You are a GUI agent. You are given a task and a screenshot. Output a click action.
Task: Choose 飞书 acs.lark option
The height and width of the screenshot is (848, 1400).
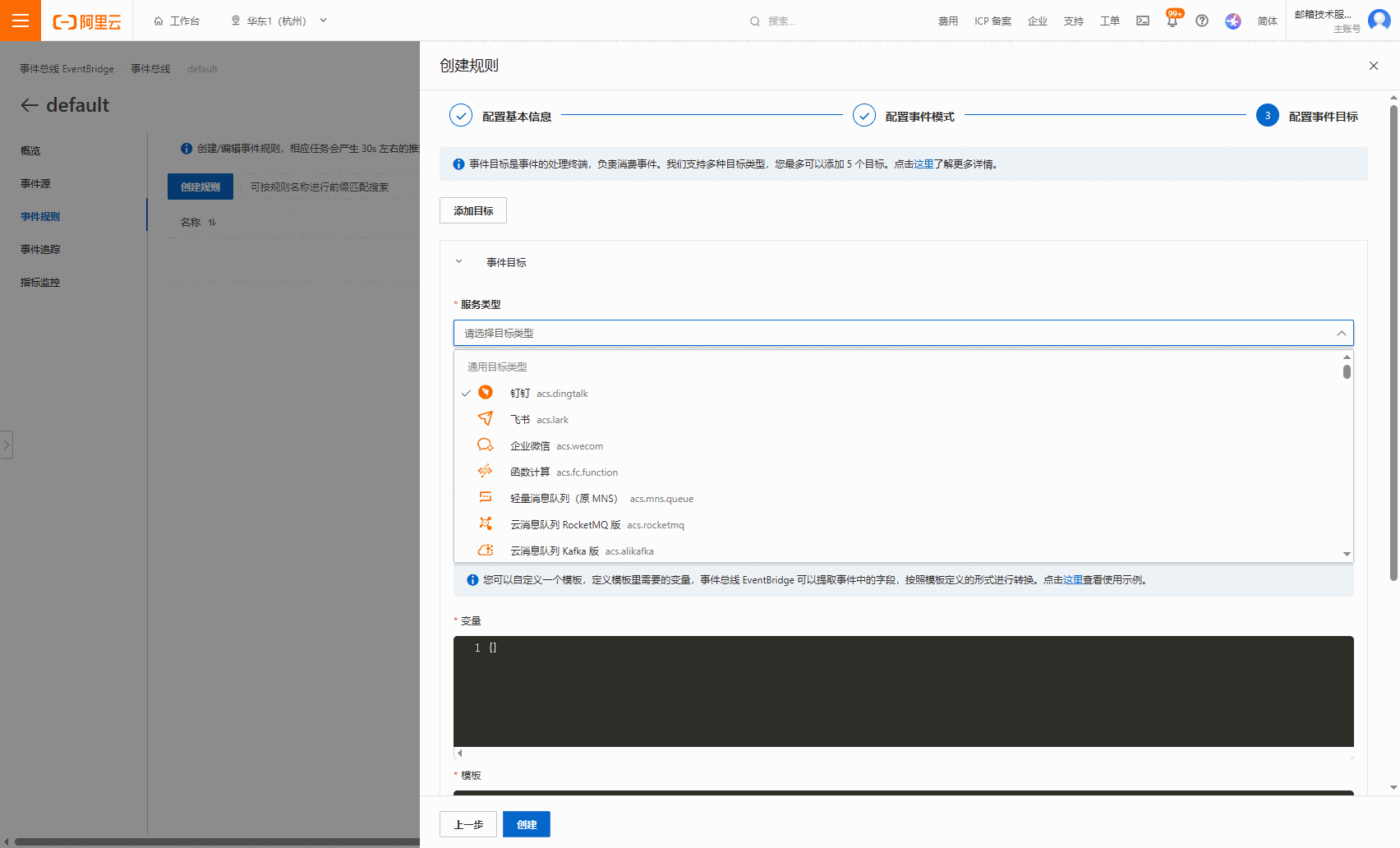pyautogui.click(x=899, y=420)
